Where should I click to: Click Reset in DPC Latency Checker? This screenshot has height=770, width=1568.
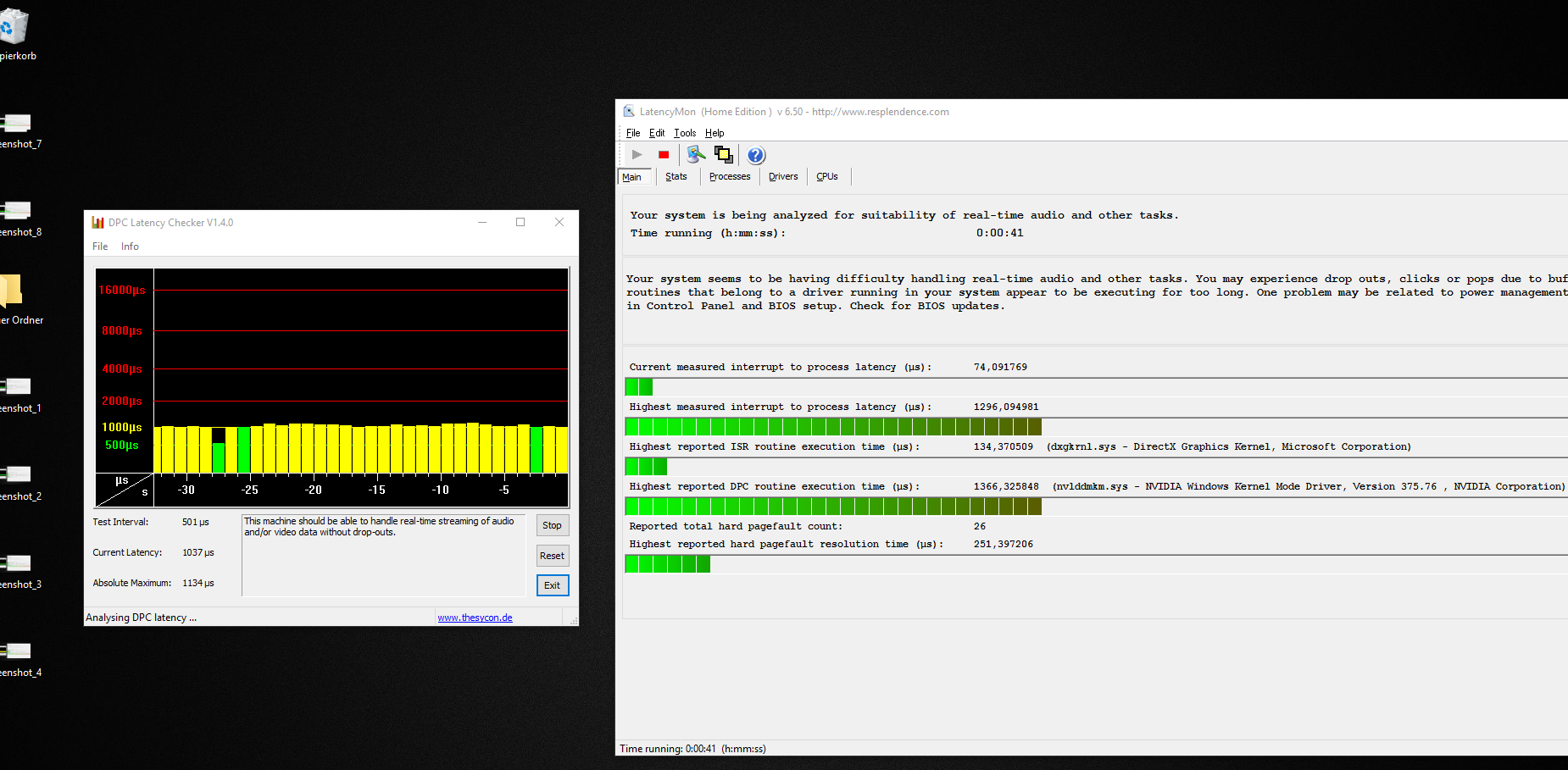552,556
